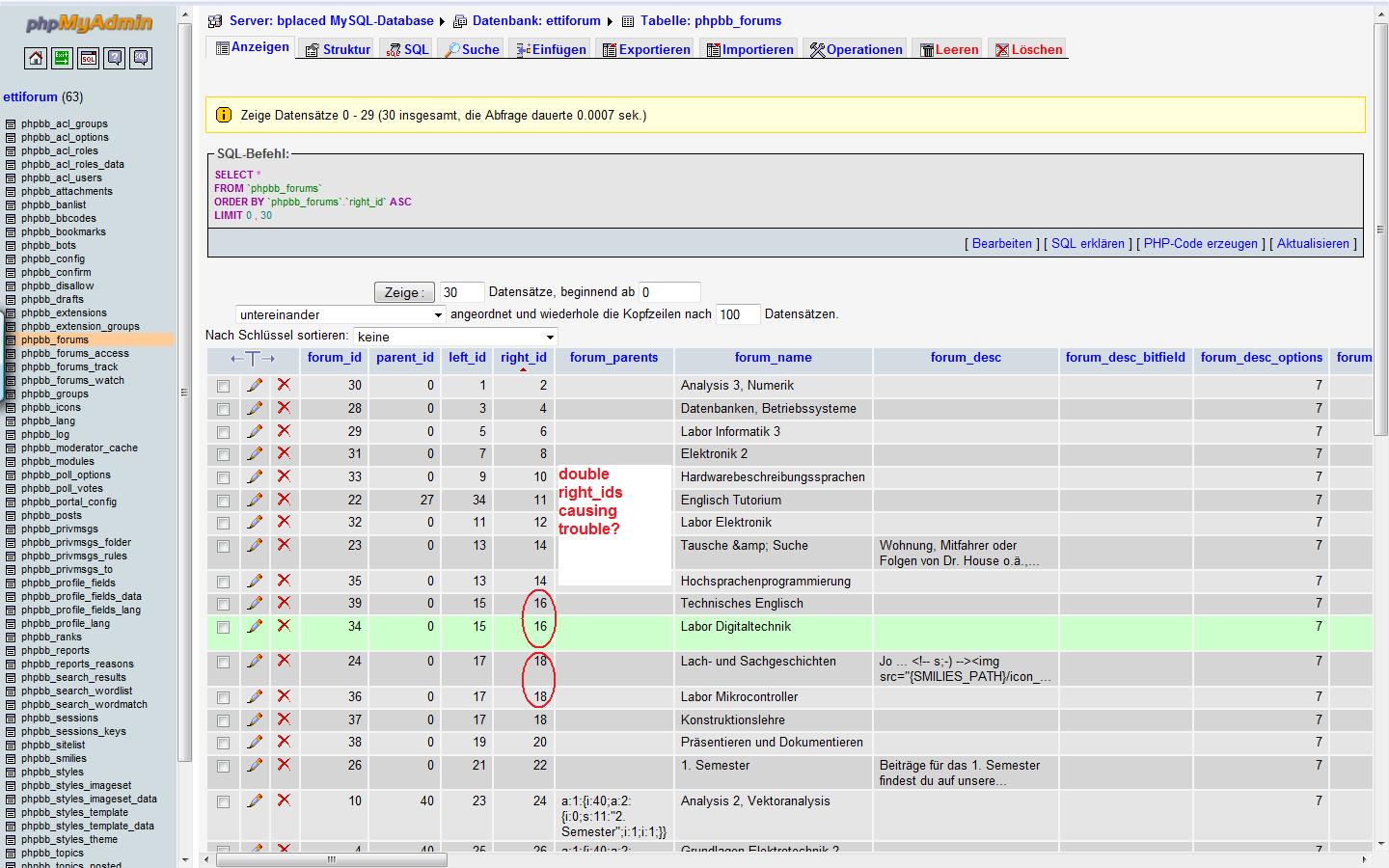The height and width of the screenshot is (868, 1389).
Task: Click the home icon in the sidebar
Action: 36,59
